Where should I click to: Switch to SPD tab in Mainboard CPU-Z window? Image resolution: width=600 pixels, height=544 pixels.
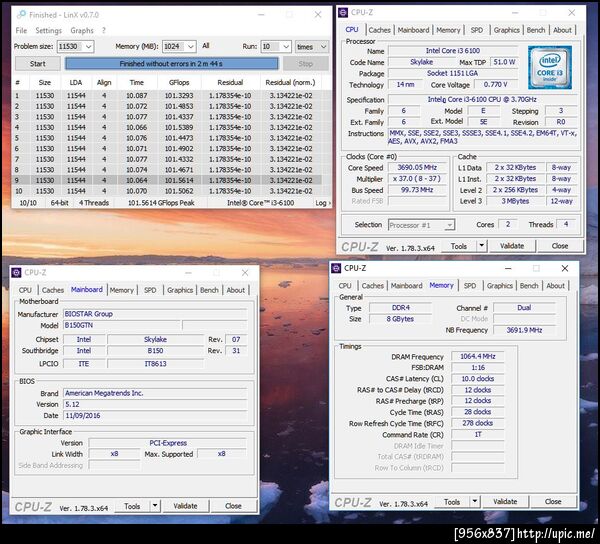[150, 290]
